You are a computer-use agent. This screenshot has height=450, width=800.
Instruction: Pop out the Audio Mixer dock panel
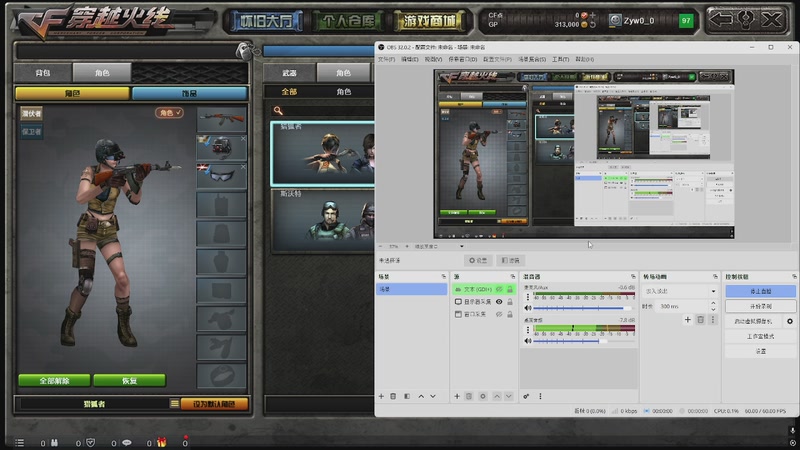click(633, 277)
